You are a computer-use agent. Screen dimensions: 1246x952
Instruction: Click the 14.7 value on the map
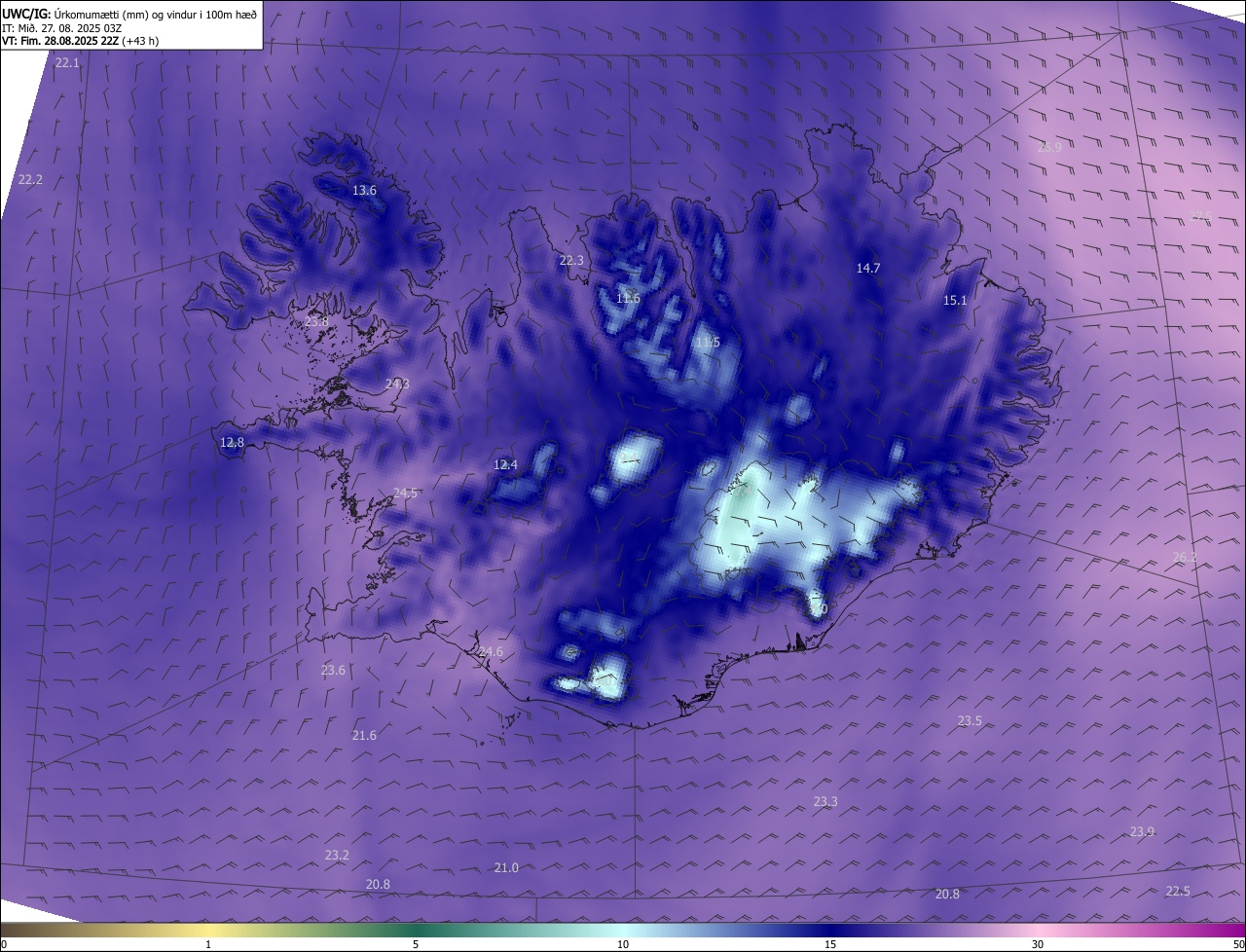click(x=867, y=269)
